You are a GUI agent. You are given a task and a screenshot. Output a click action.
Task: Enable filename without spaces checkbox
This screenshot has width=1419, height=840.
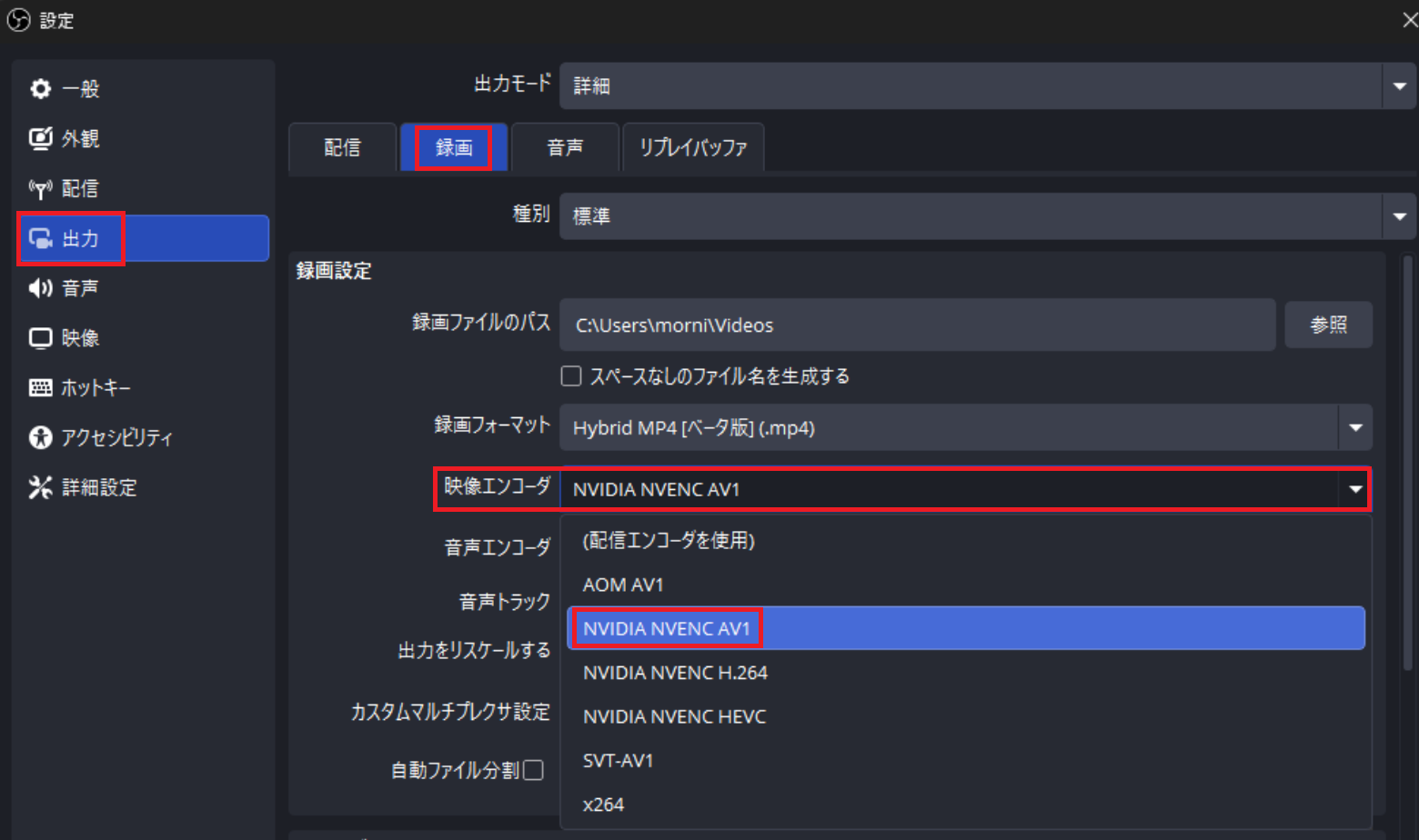(571, 376)
